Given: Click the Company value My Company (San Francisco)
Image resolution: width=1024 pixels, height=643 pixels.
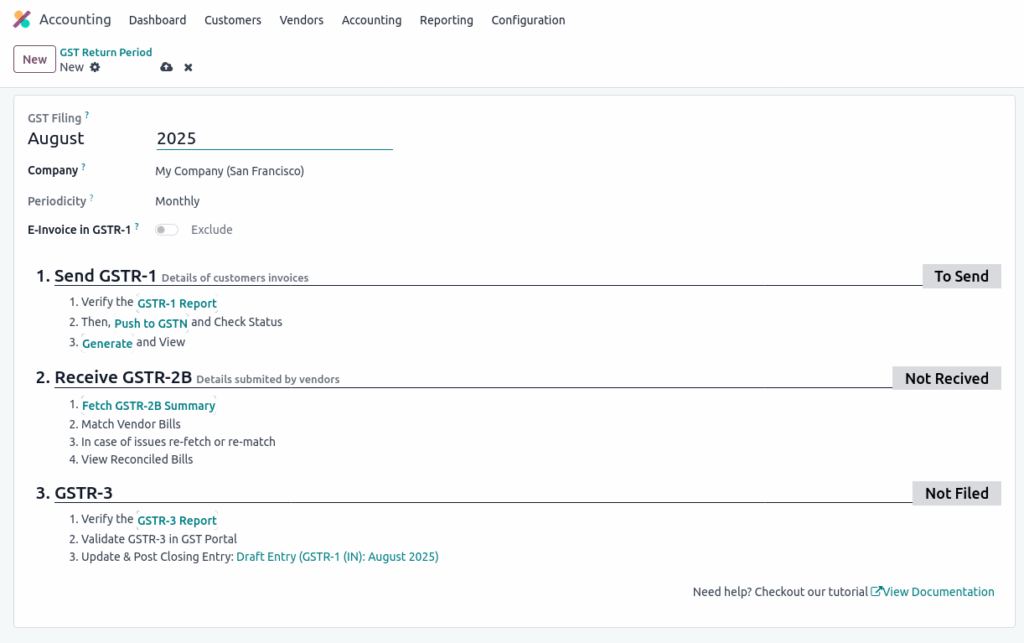Looking at the screenshot, I should (230, 171).
